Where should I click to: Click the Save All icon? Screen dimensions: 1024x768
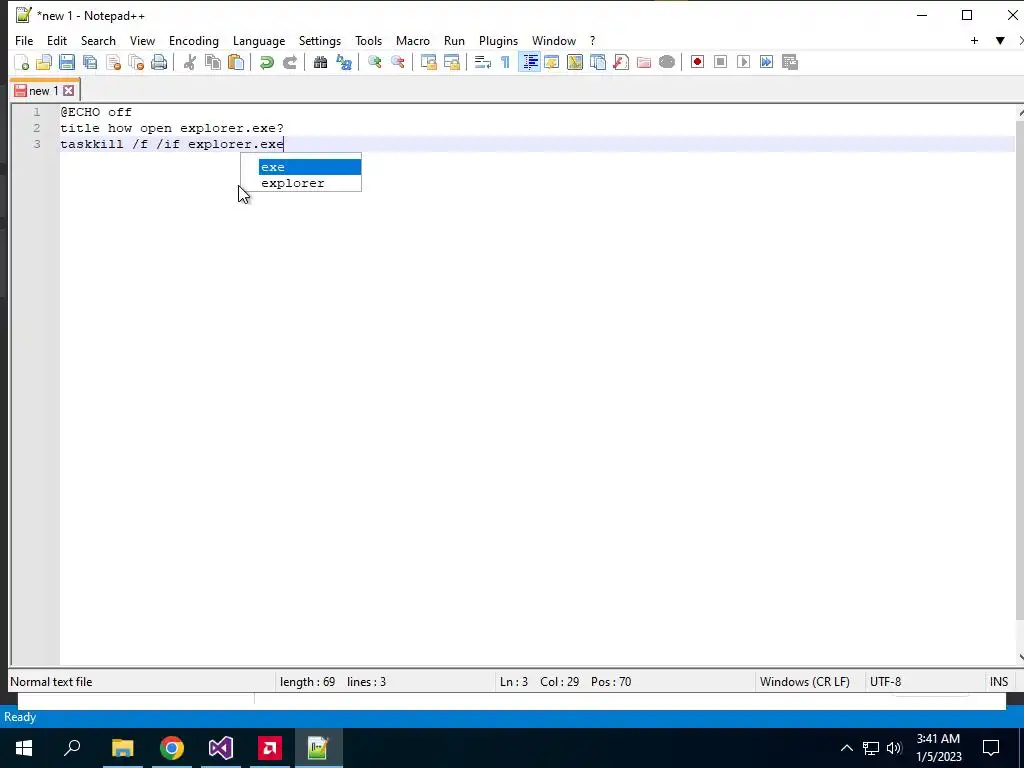click(x=90, y=62)
